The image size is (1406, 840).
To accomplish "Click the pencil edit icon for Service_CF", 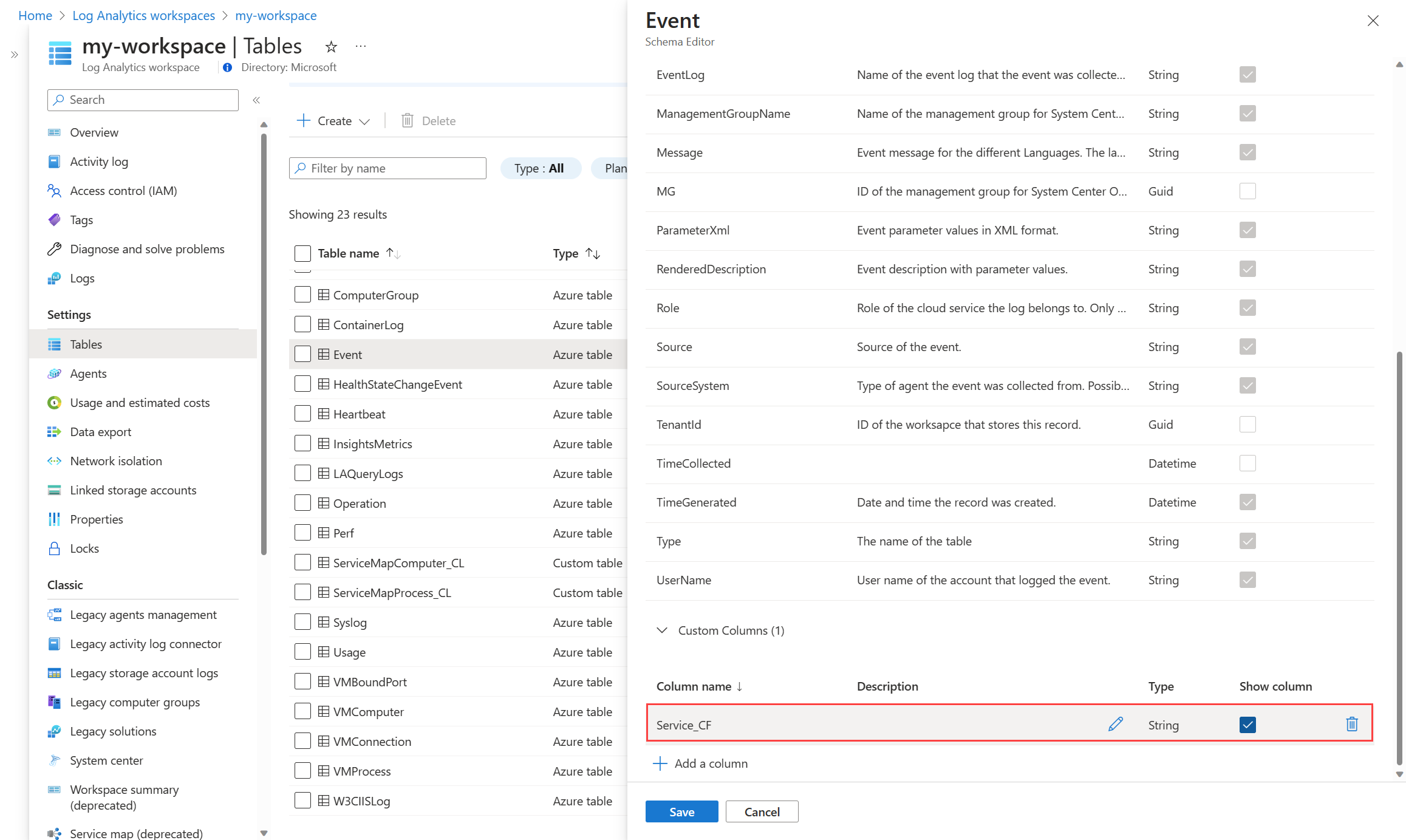I will (1115, 724).
